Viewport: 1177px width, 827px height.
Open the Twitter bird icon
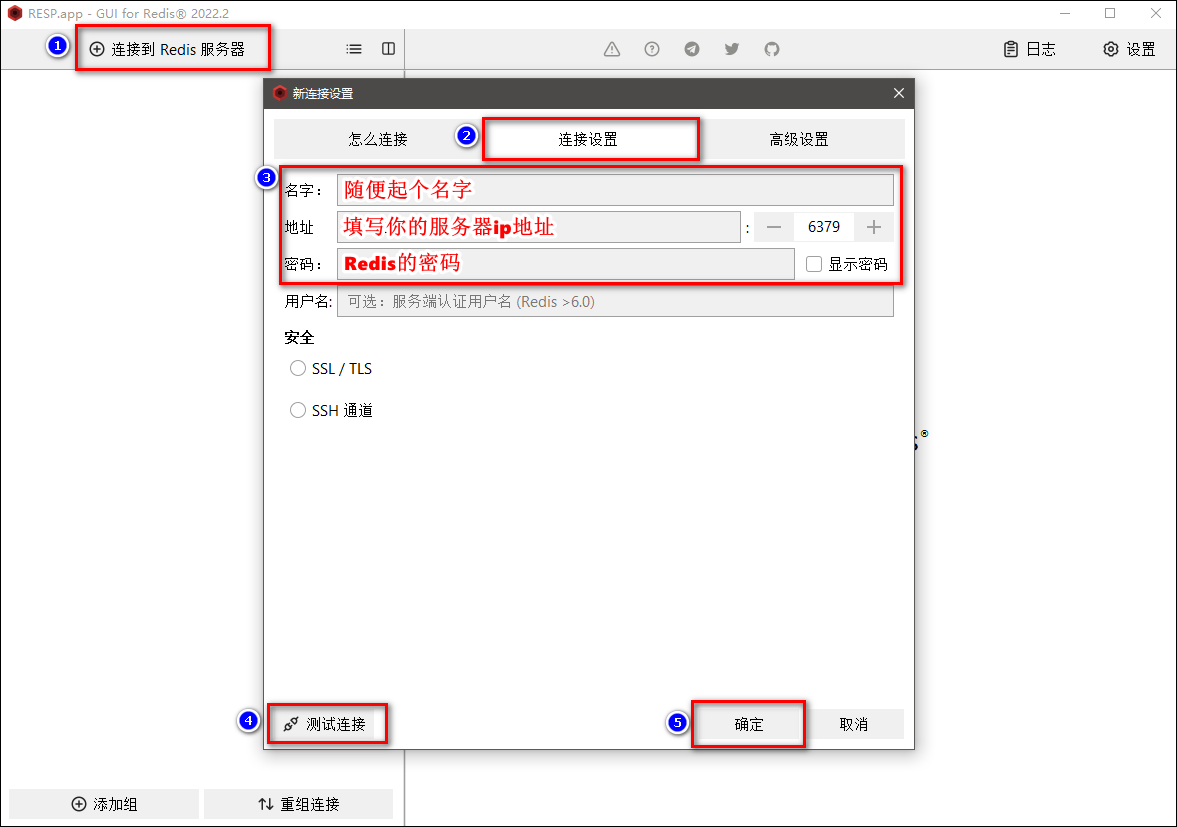coord(732,50)
